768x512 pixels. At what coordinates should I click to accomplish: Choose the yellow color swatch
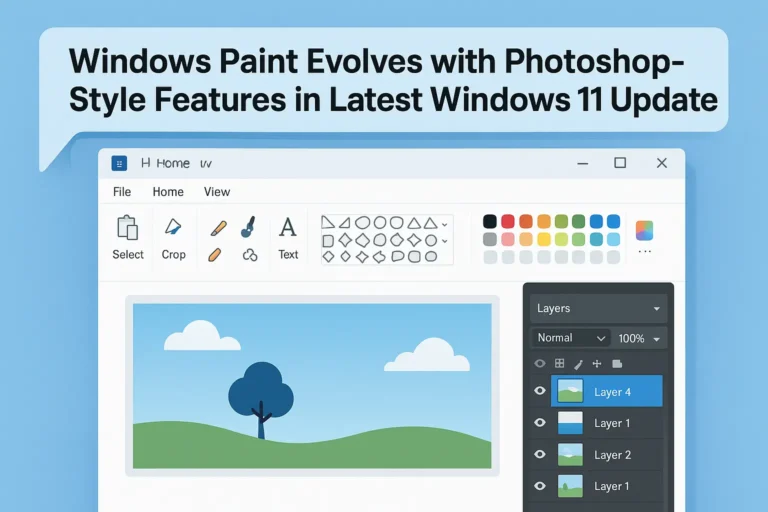(544, 239)
